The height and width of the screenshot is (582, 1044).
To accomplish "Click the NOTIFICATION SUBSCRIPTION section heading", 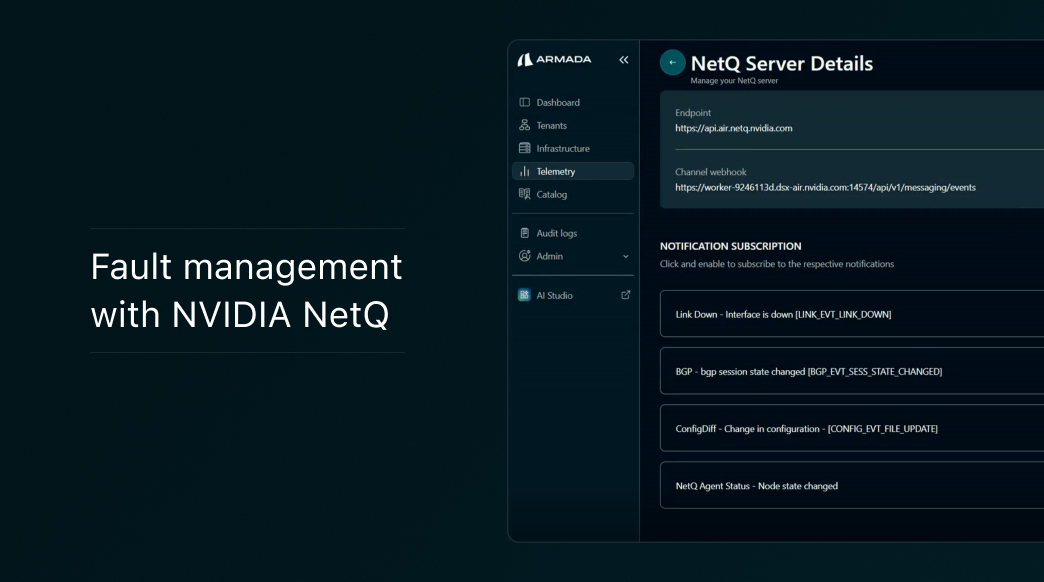I will [730, 246].
